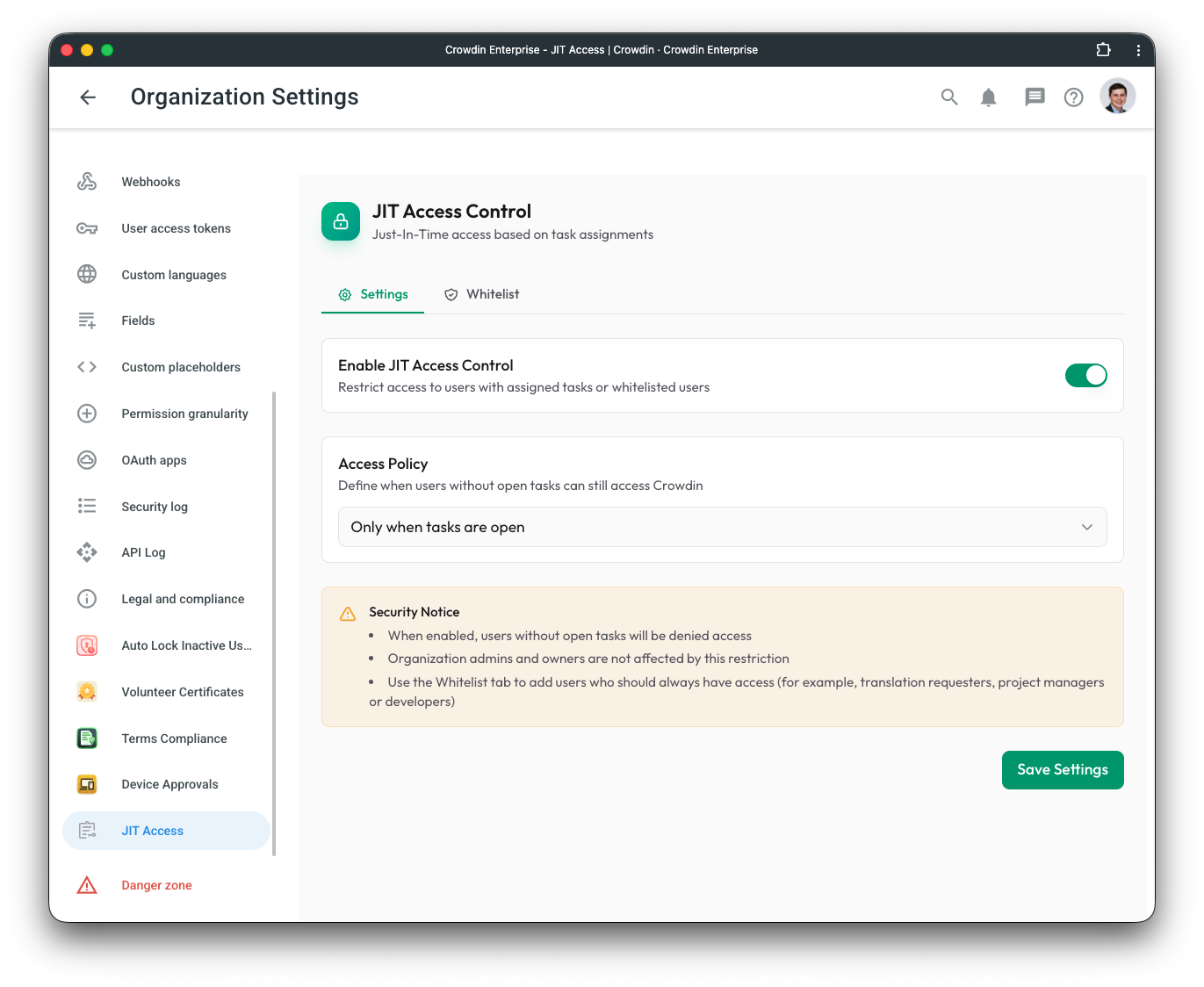
Task: Disable the JIT Access Control toggle
Action: [x=1086, y=375]
